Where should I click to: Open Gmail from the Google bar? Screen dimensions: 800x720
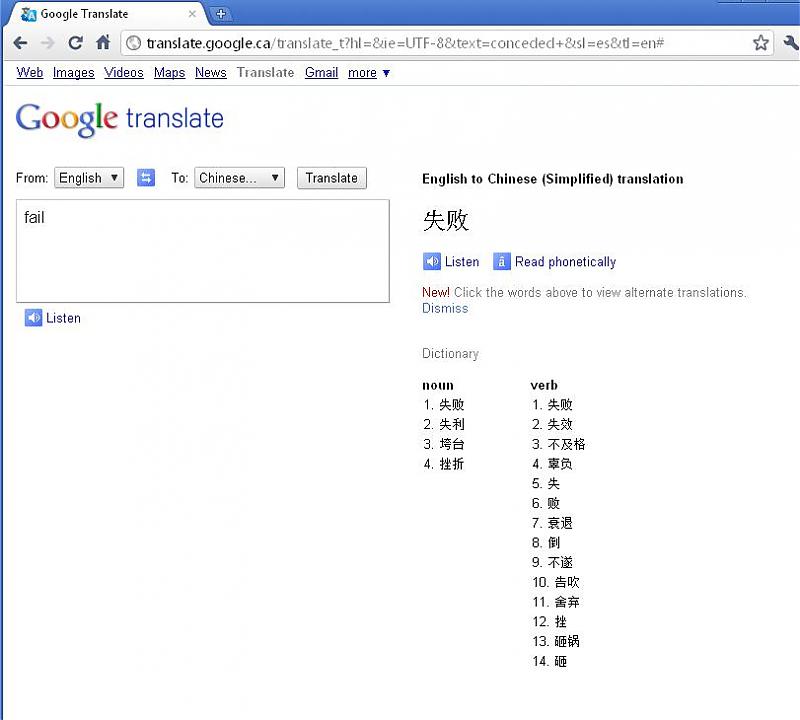(x=321, y=73)
